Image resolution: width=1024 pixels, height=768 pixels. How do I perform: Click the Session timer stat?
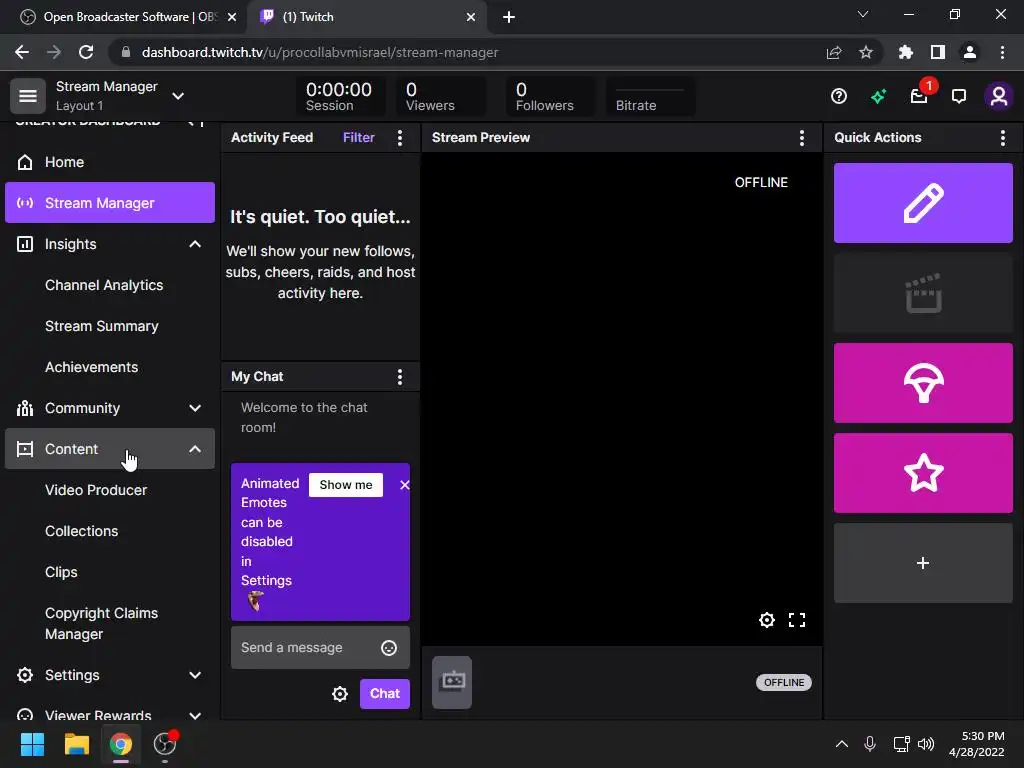pyautogui.click(x=339, y=97)
